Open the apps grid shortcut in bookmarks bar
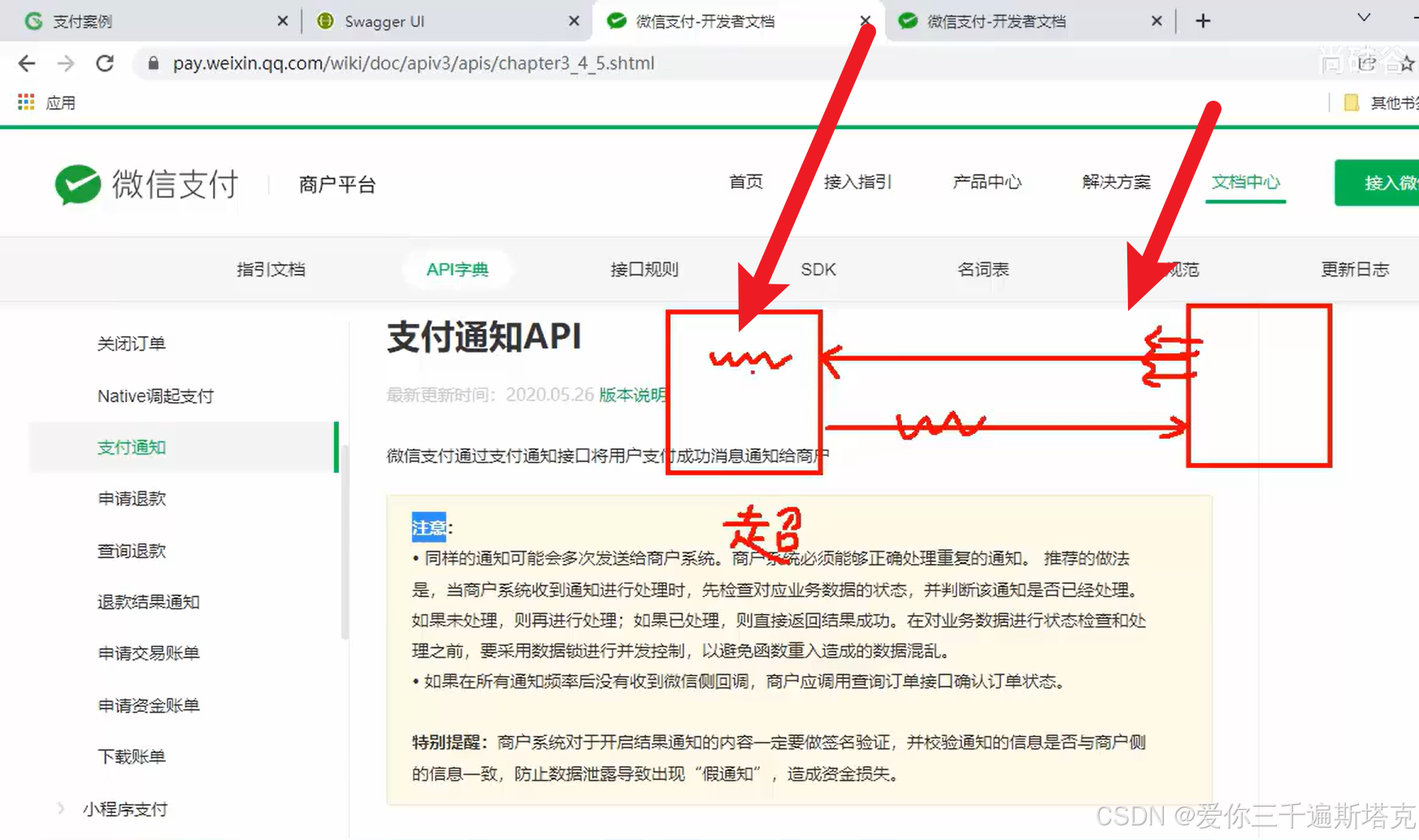 (x=26, y=102)
